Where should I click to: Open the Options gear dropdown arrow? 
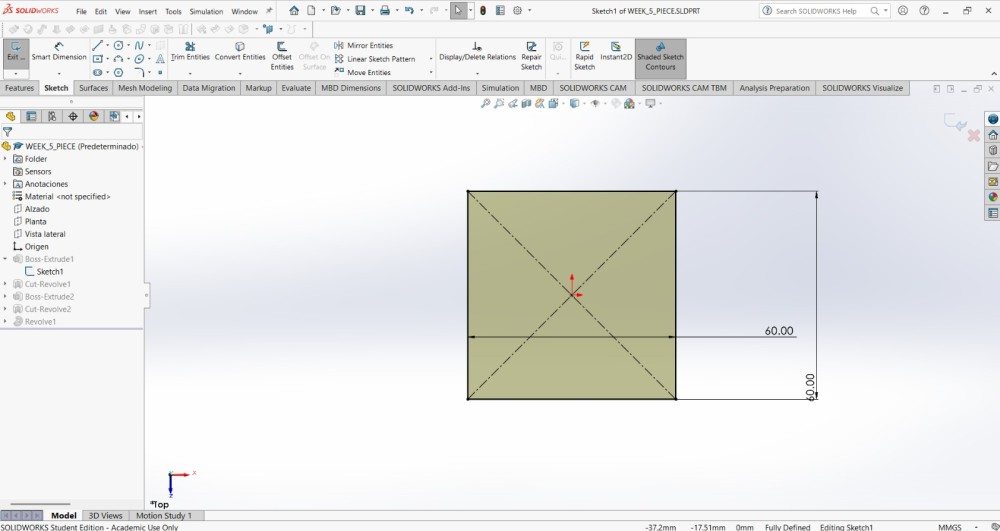(x=529, y=11)
